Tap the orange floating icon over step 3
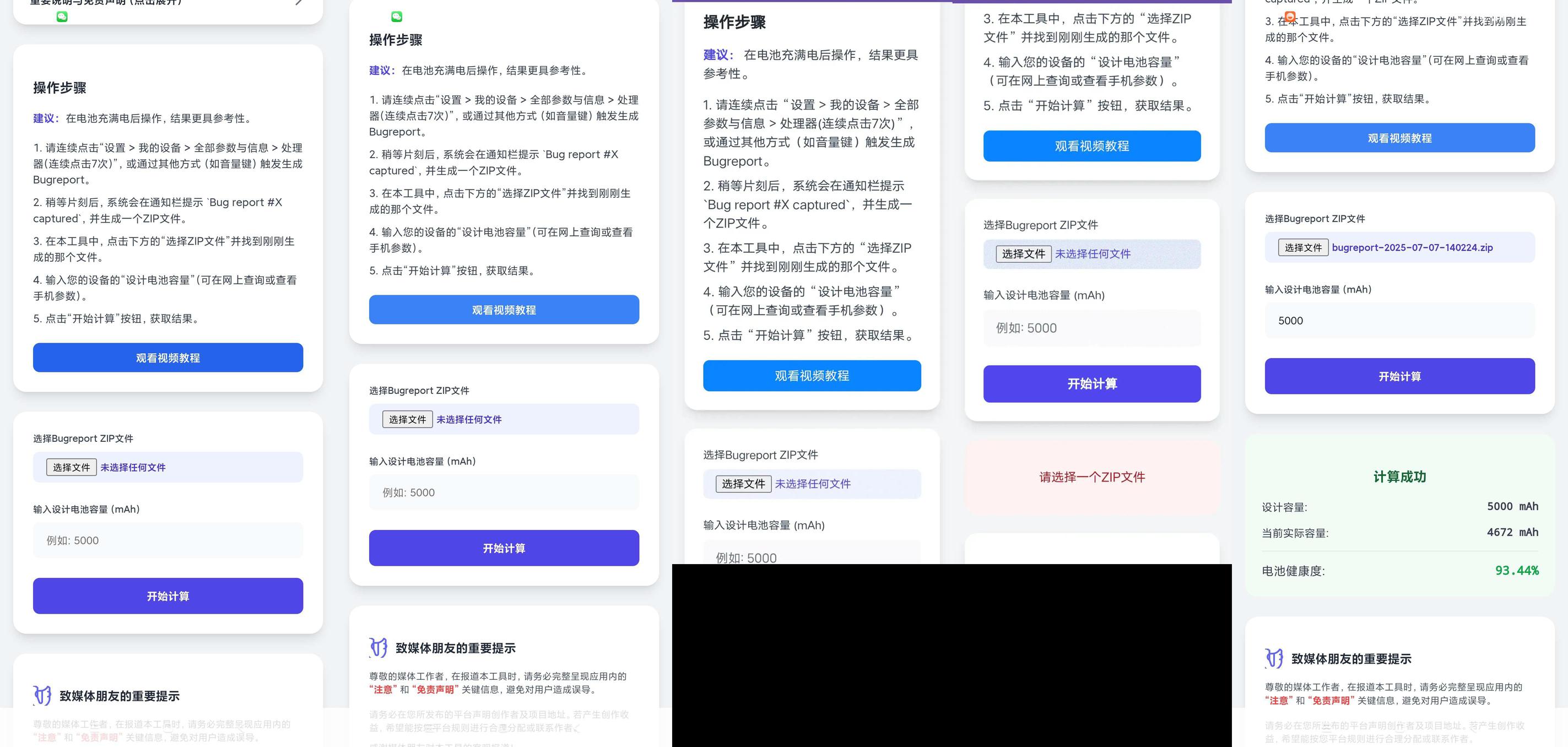Image resolution: width=1568 pixels, height=747 pixels. click(x=1290, y=17)
